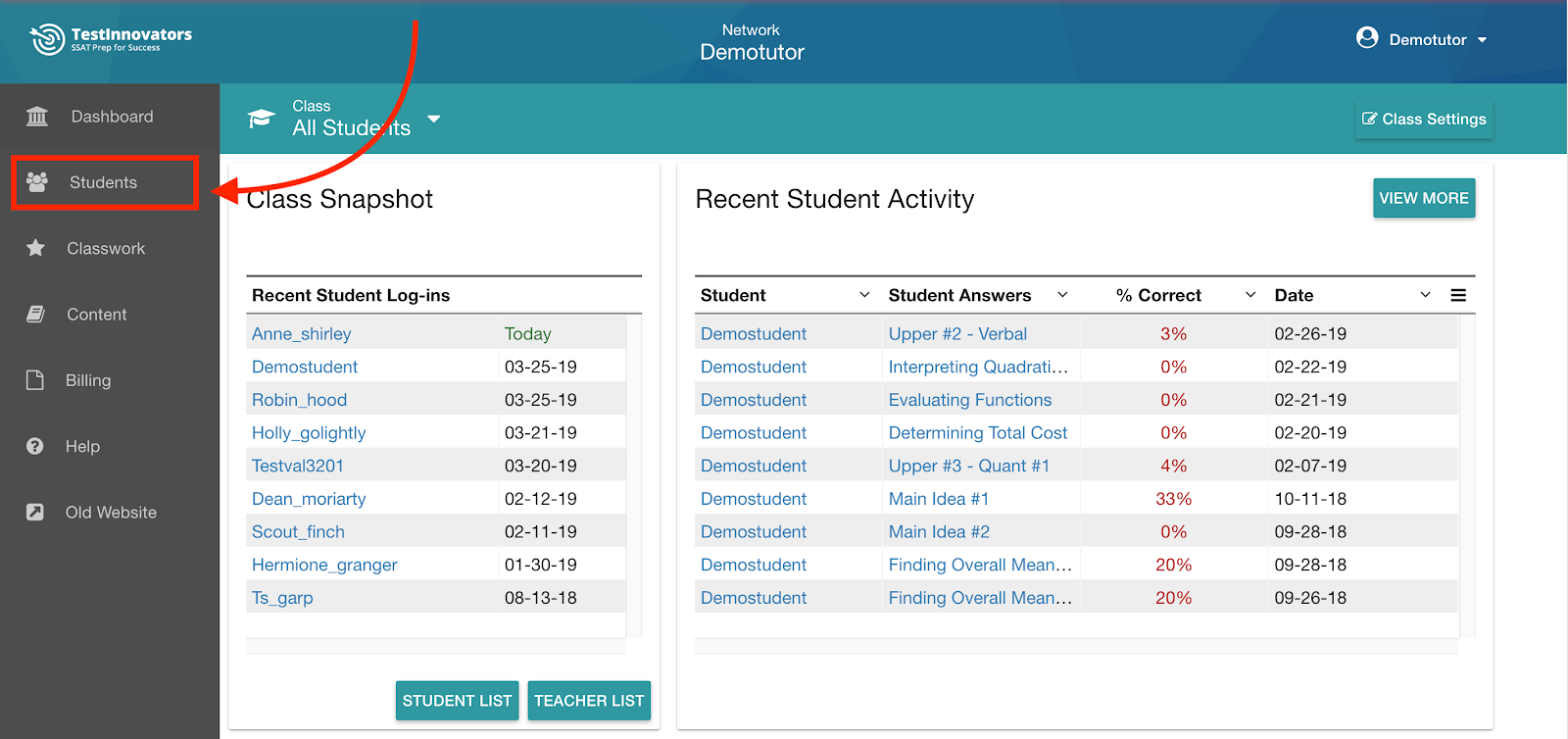Viewport: 1568px width, 739px height.
Task: Open Upper #3 - Quant #1 link
Action: coord(969,466)
